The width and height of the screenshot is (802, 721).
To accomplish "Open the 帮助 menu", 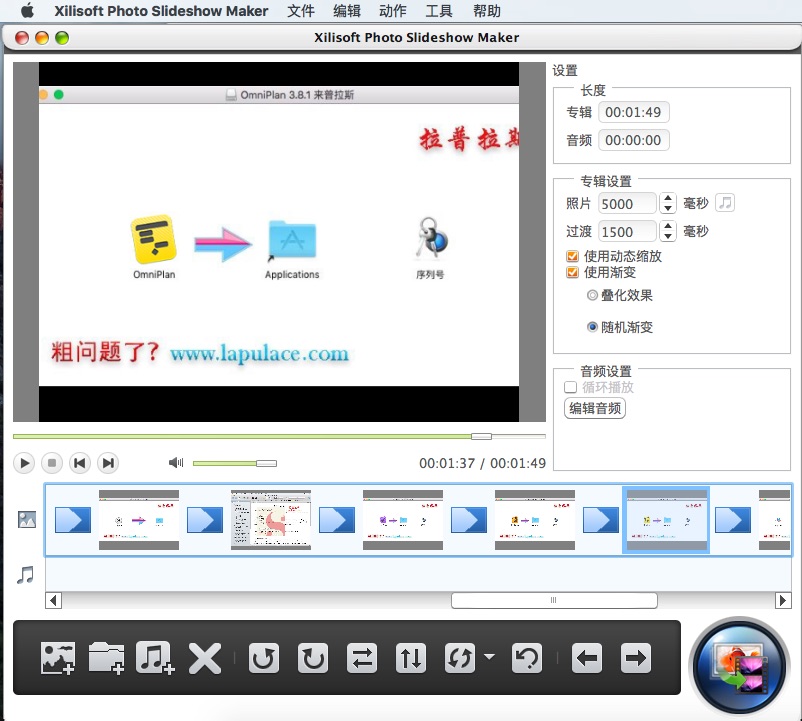I will coord(486,11).
